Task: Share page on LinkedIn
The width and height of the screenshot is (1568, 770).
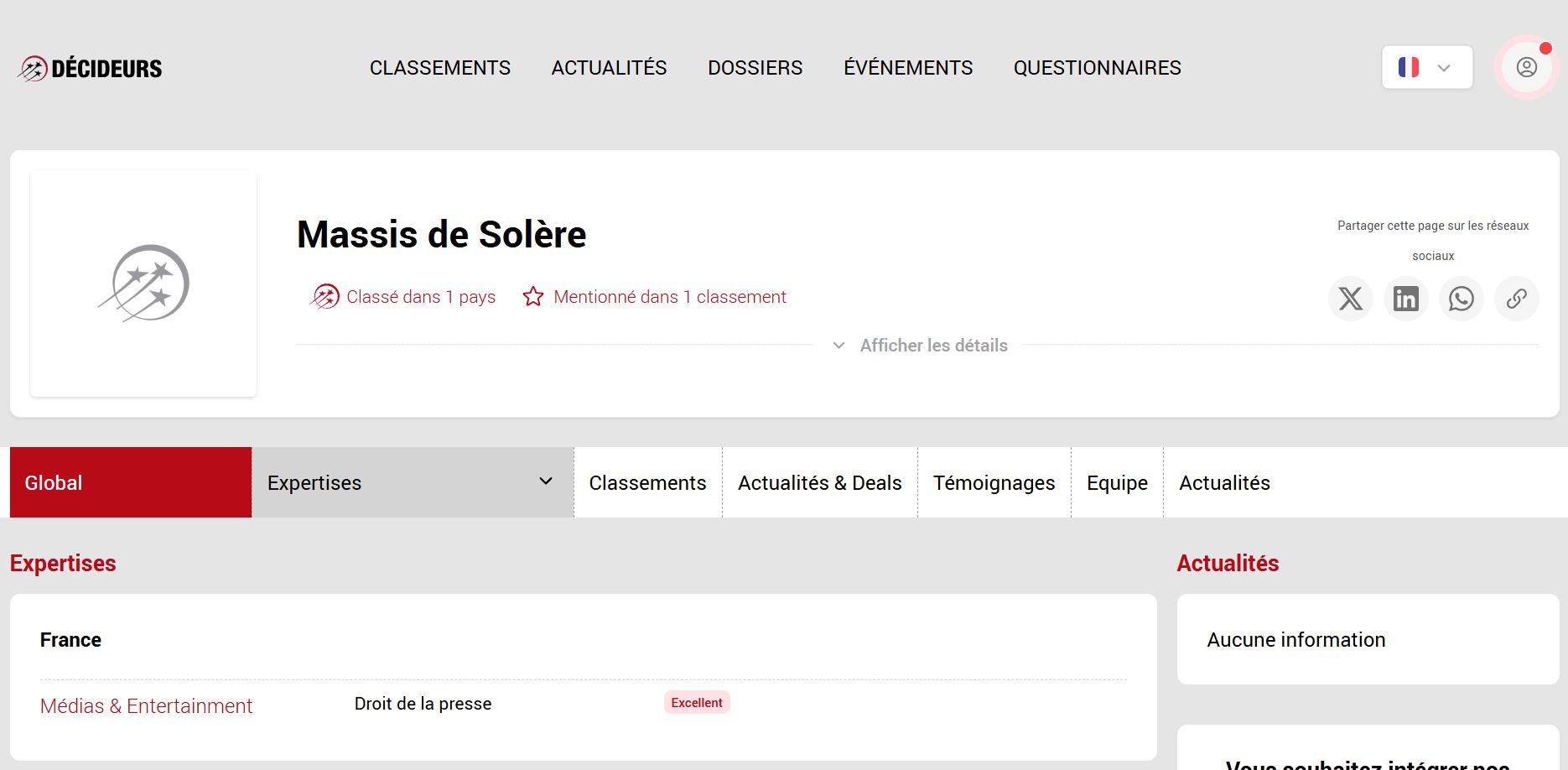Action: click(x=1405, y=299)
